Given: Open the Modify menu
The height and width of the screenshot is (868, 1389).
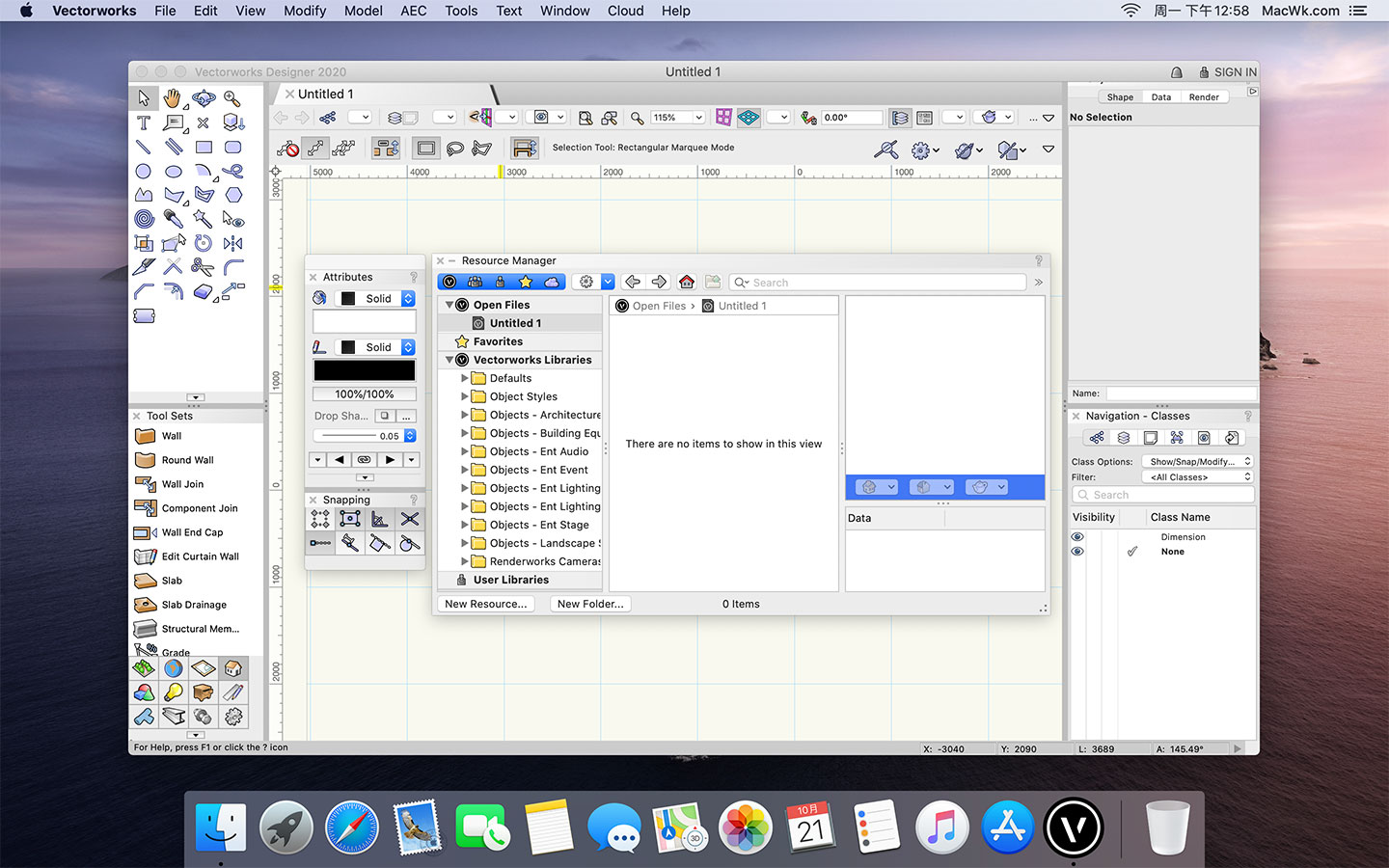Looking at the screenshot, I should 305,11.
